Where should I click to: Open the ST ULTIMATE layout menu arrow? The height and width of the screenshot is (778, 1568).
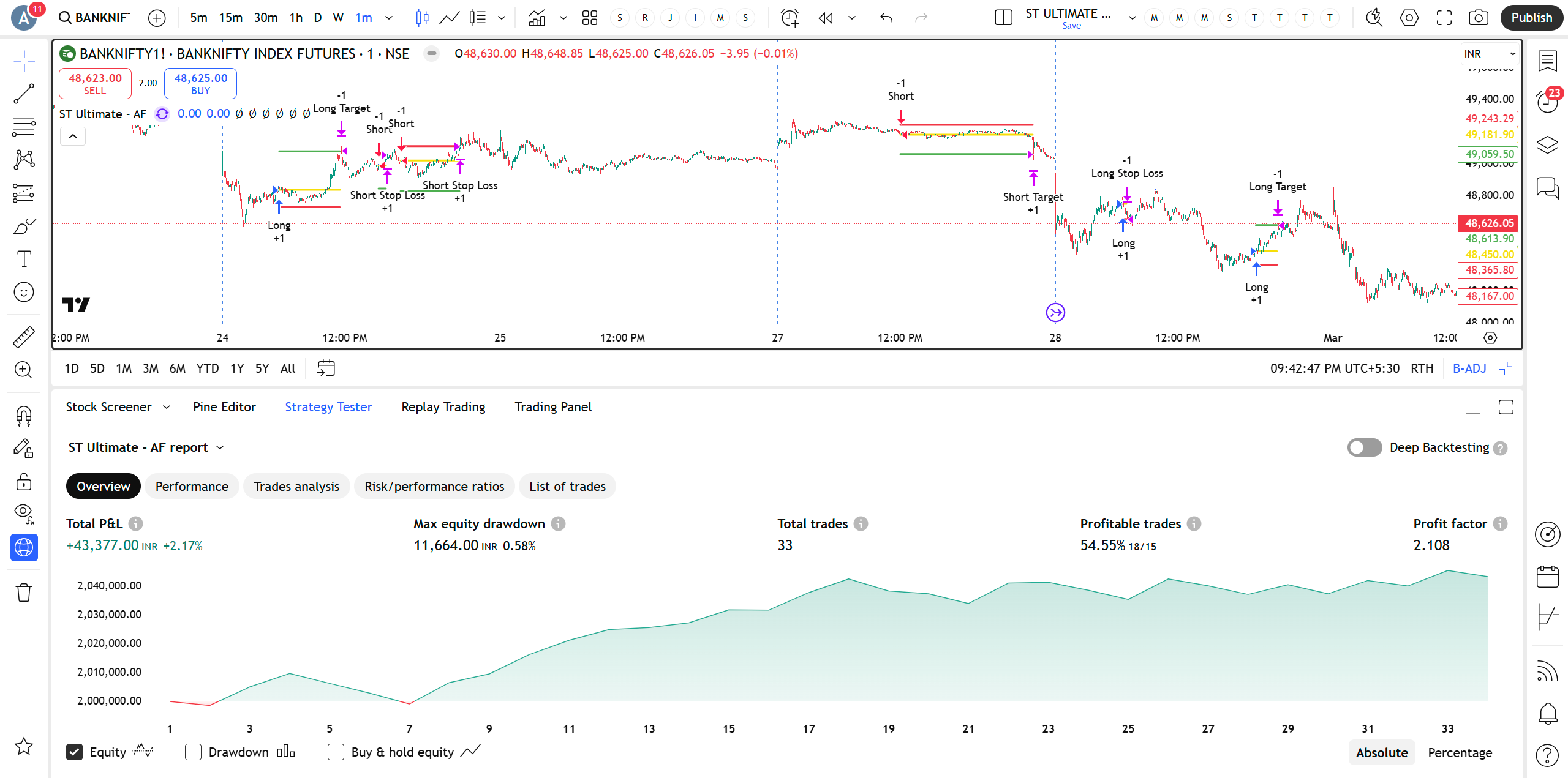(1133, 18)
